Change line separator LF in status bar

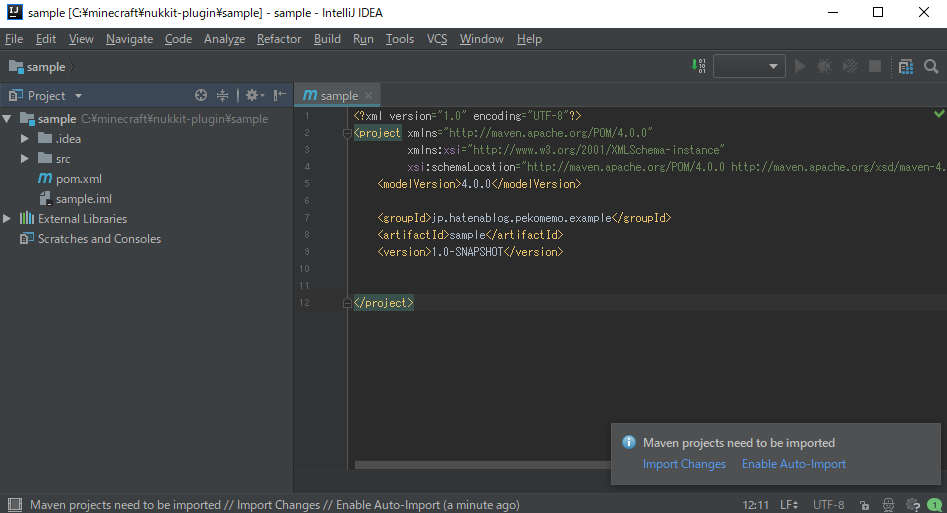click(x=789, y=505)
